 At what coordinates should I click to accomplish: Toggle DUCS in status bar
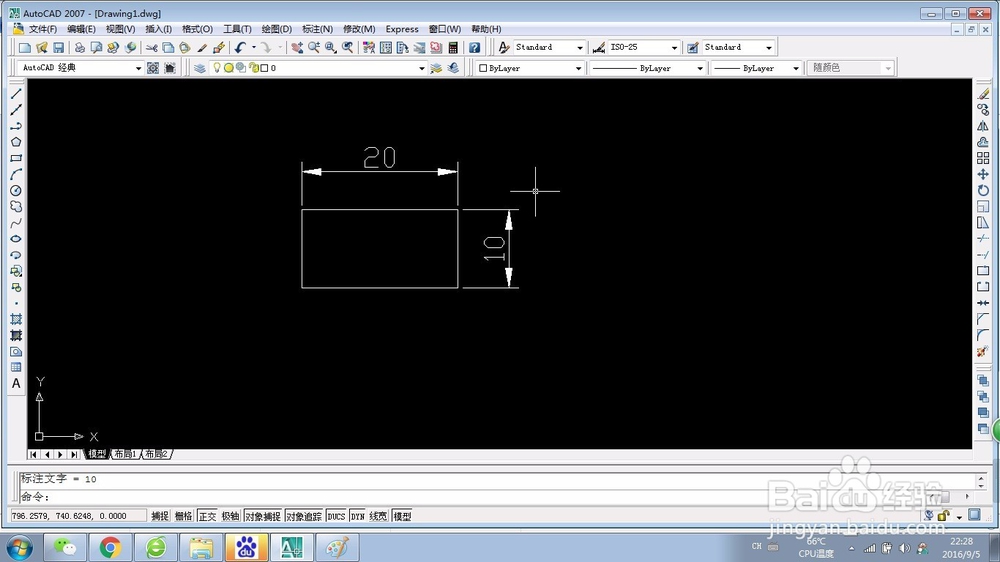(x=336, y=516)
